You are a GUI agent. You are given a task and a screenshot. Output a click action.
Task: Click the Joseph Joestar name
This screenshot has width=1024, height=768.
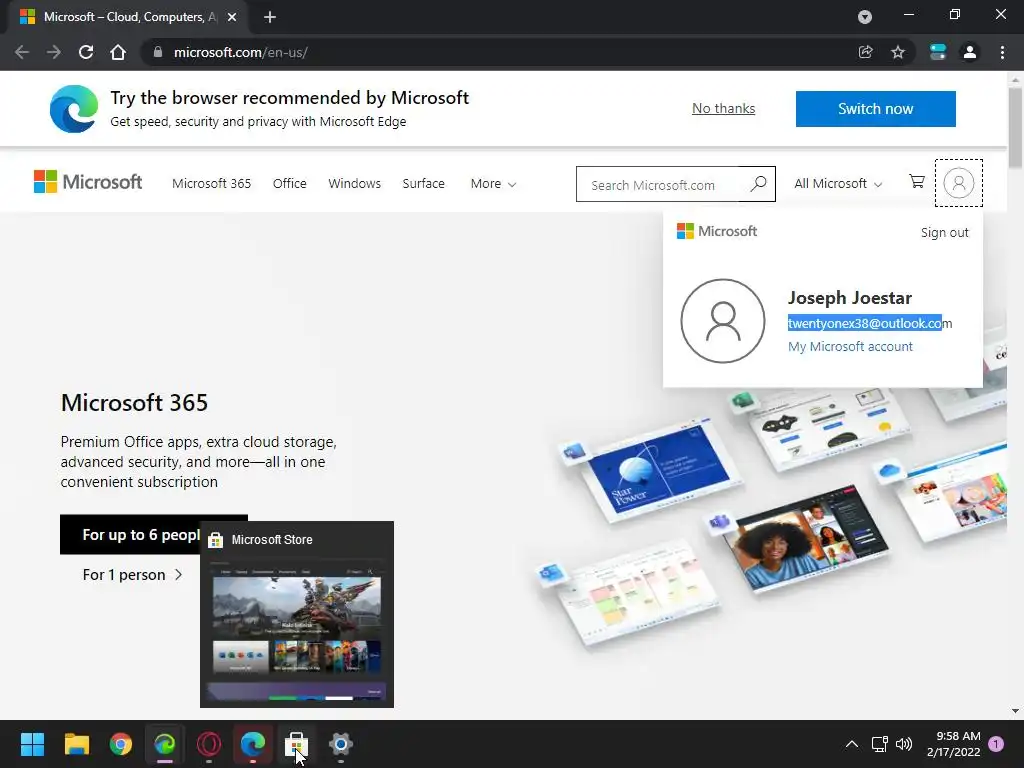point(850,298)
